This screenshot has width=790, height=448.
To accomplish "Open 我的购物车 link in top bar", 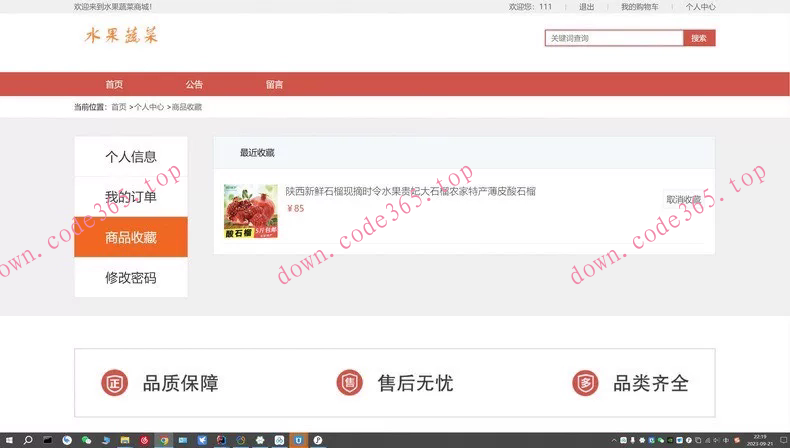I will click(x=639, y=7).
